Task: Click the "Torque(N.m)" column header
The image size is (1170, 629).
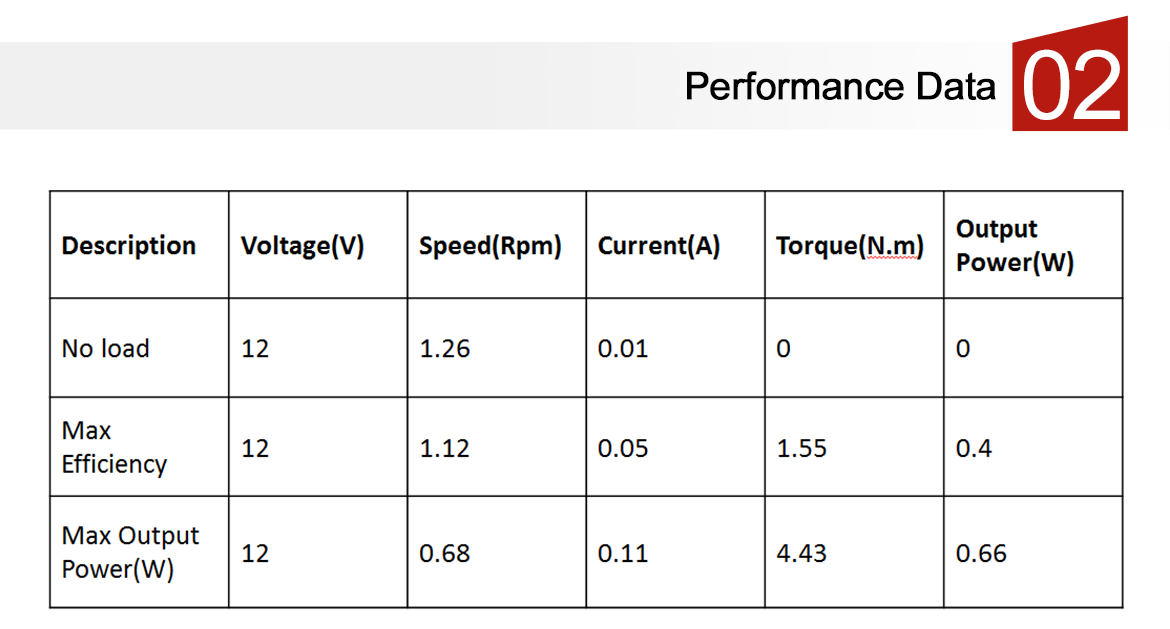Action: 849,246
